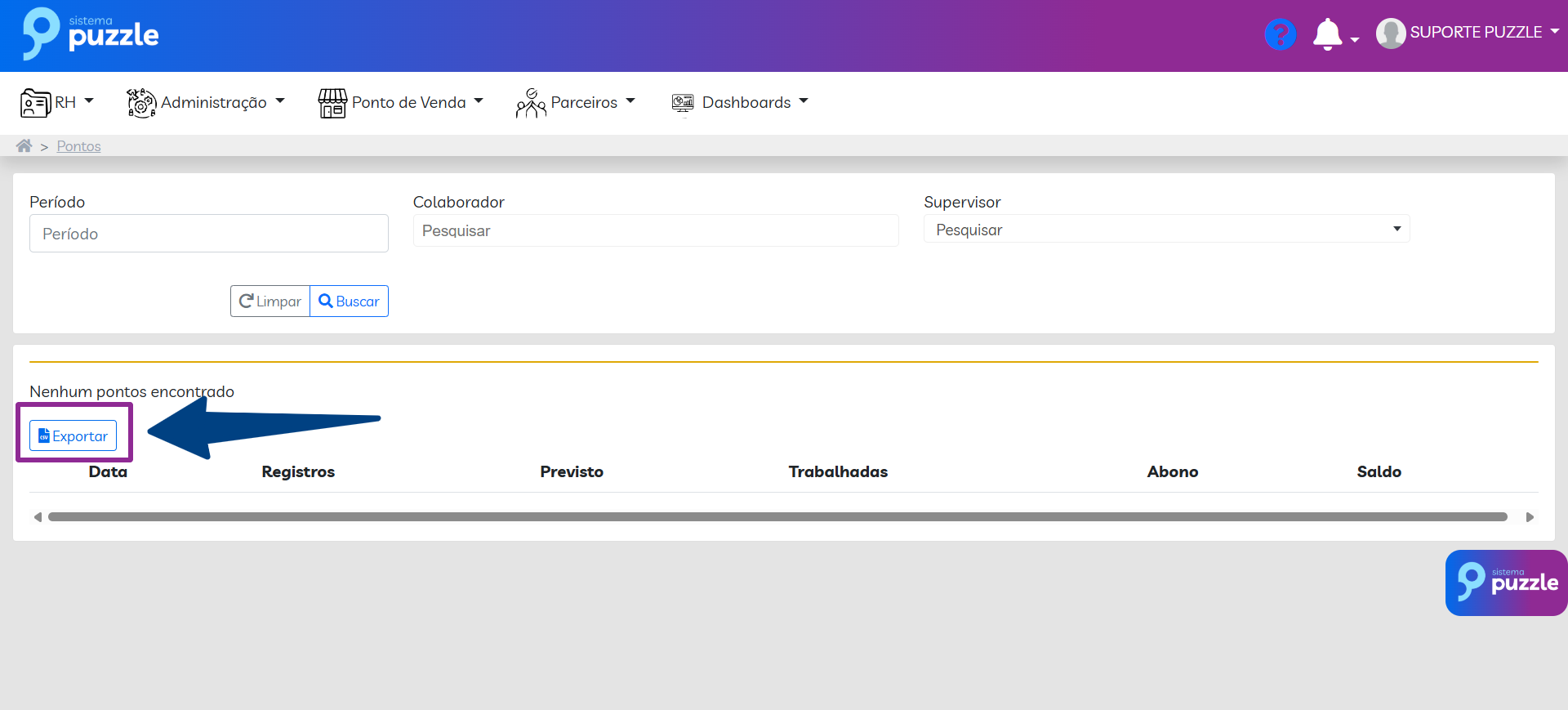Click the home icon in breadcrumb
Screen dimensions: 1568x710
[24, 146]
